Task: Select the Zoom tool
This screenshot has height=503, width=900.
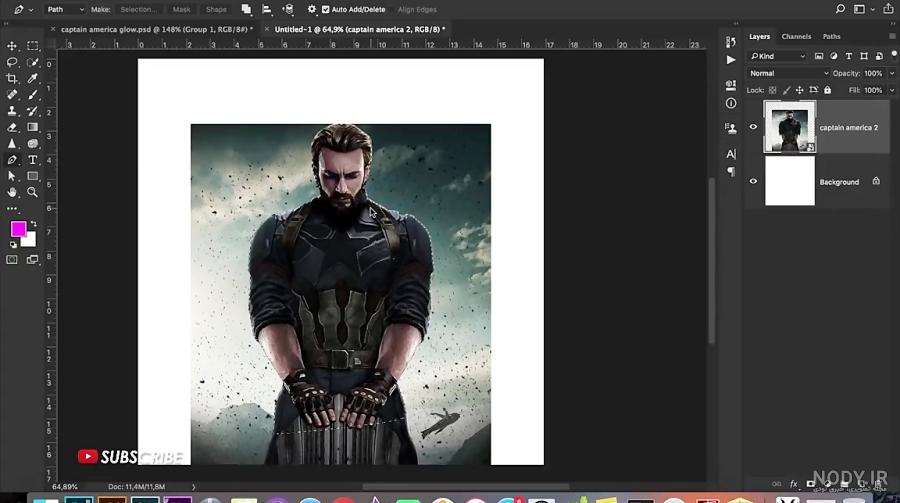Action: pos(33,192)
